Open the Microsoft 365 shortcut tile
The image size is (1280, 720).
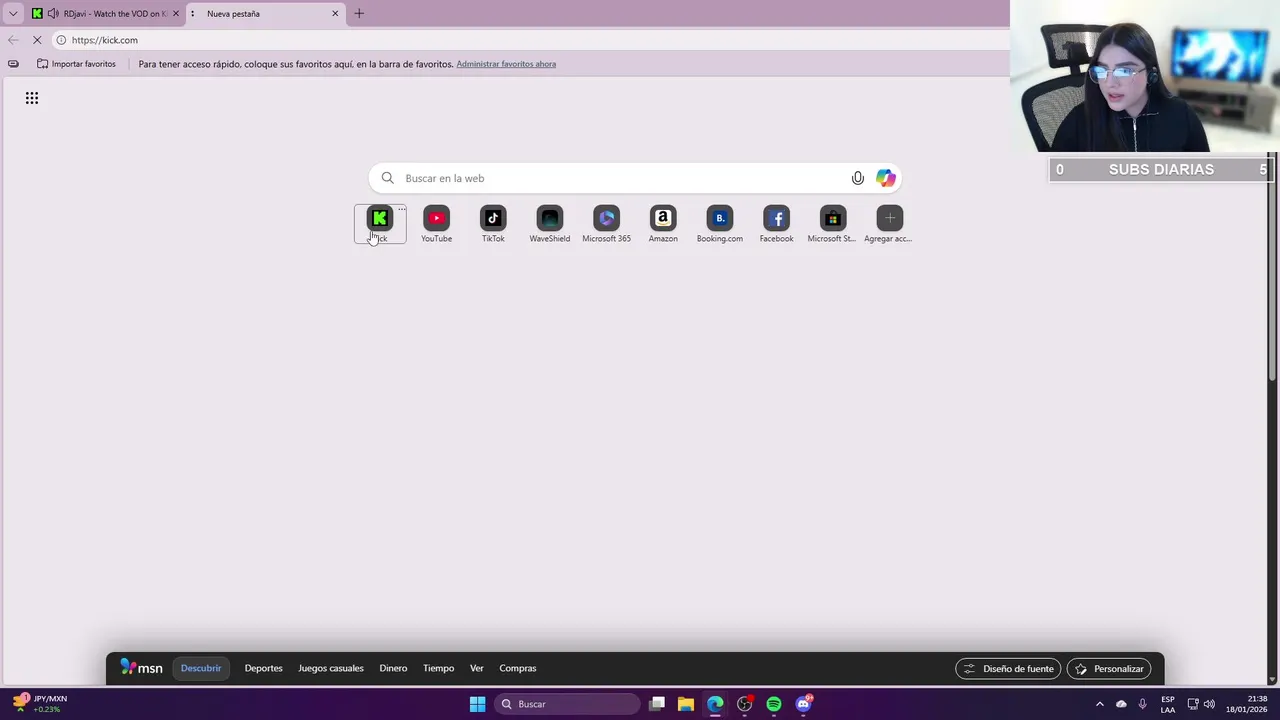click(x=606, y=224)
